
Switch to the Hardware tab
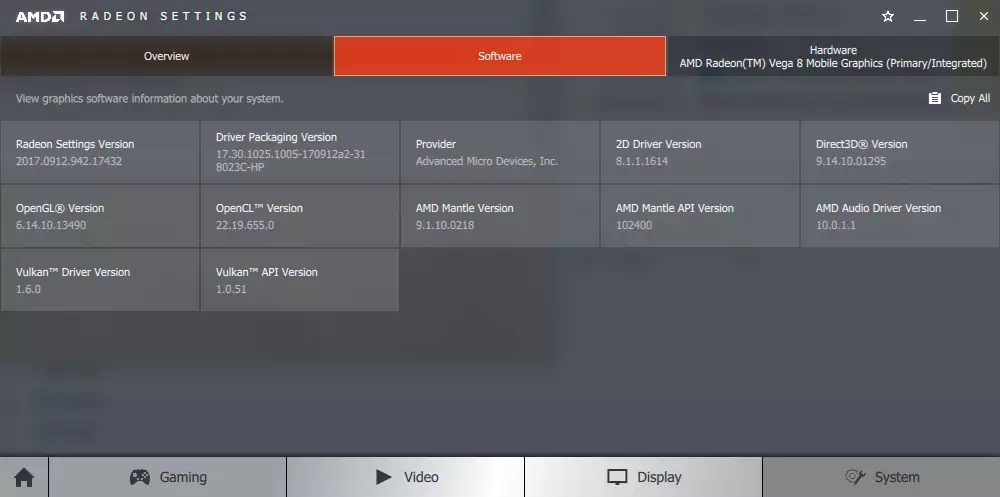(x=833, y=56)
